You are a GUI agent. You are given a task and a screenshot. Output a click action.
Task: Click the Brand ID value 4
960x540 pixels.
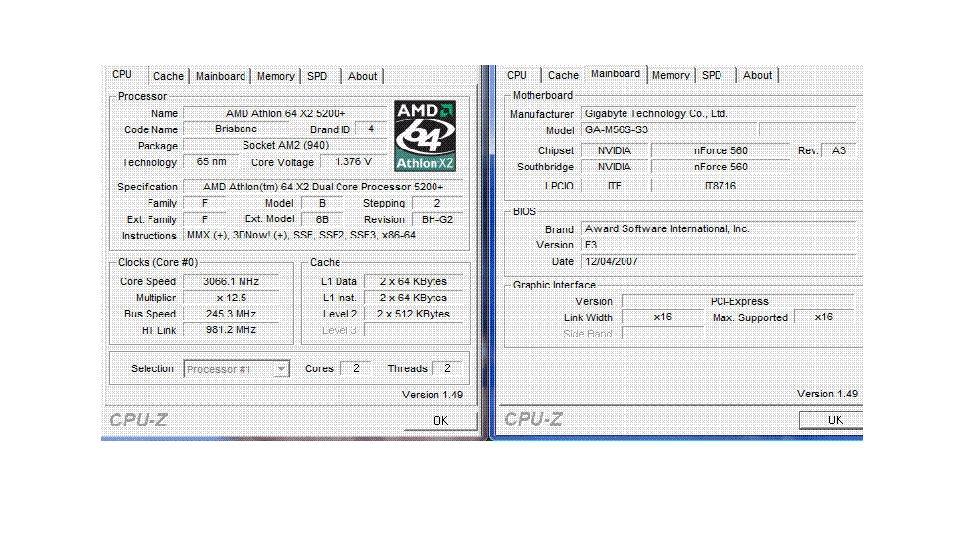(x=371, y=129)
